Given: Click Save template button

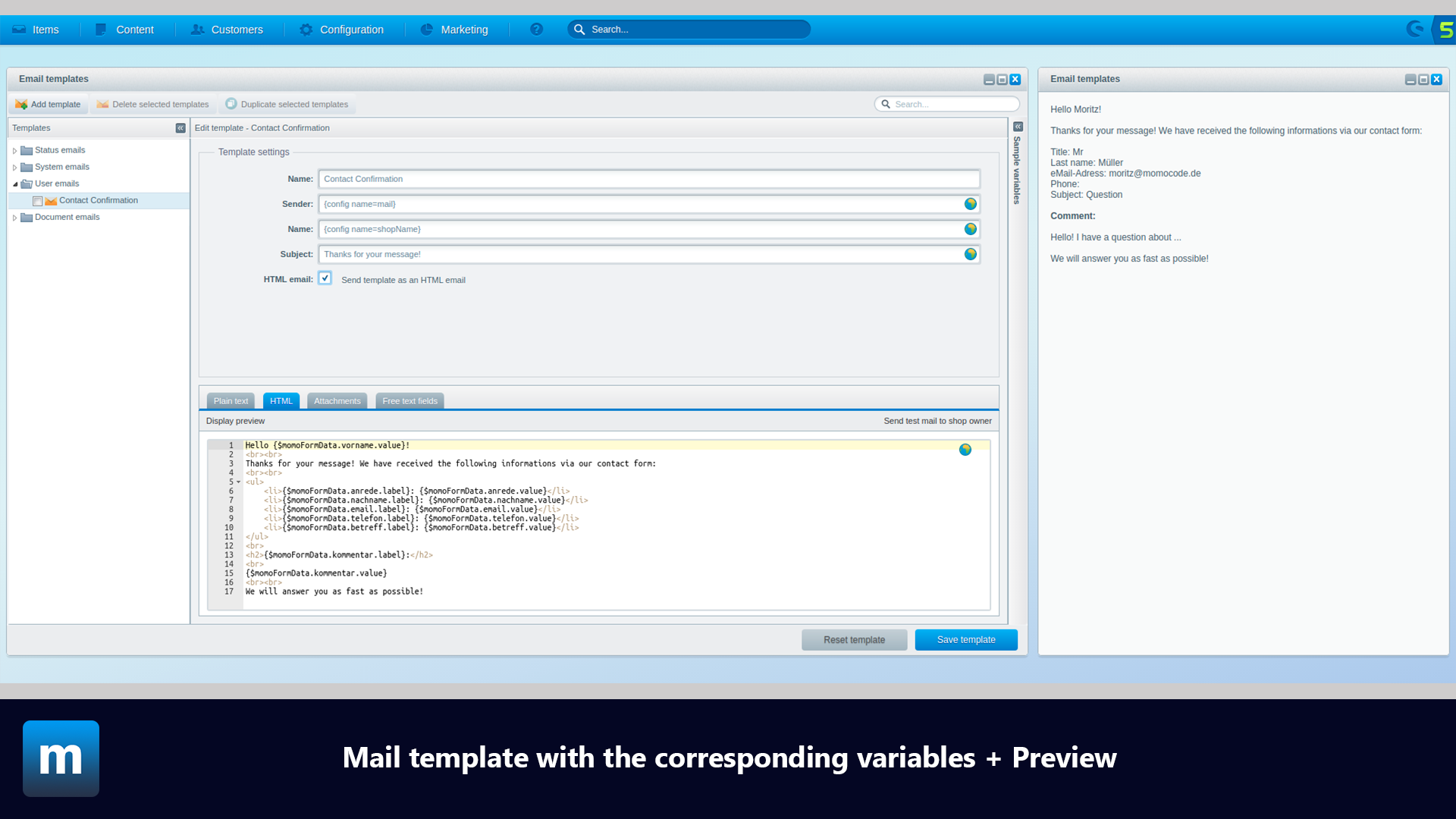Looking at the screenshot, I should [966, 640].
